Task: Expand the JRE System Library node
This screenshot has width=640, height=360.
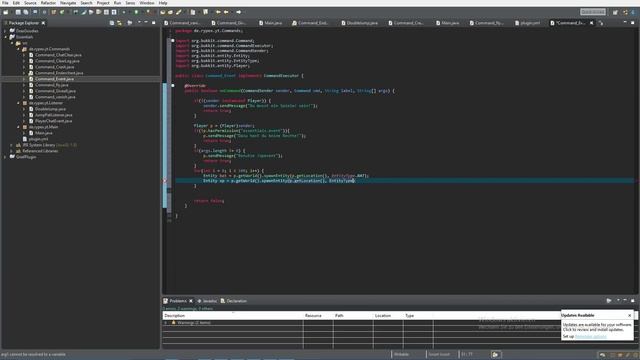Action: (12, 145)
